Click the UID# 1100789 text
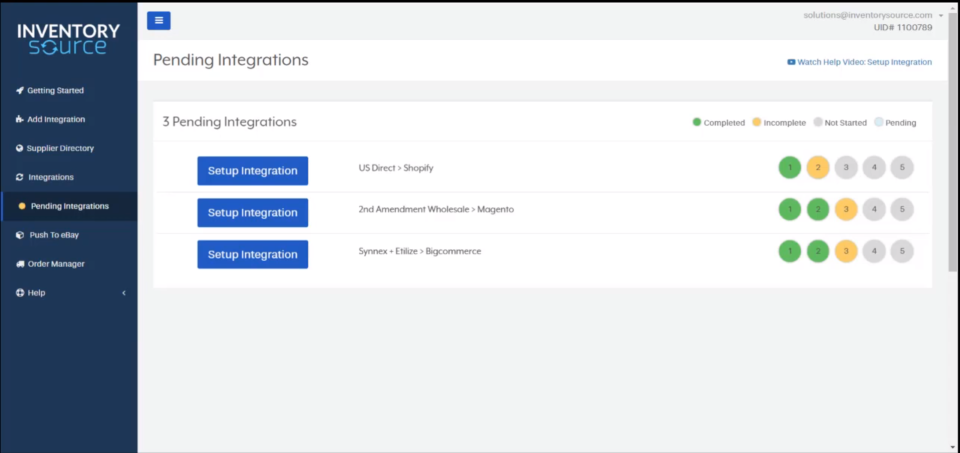The width and height of the screenshot is (960, 453). pos(903,28)
